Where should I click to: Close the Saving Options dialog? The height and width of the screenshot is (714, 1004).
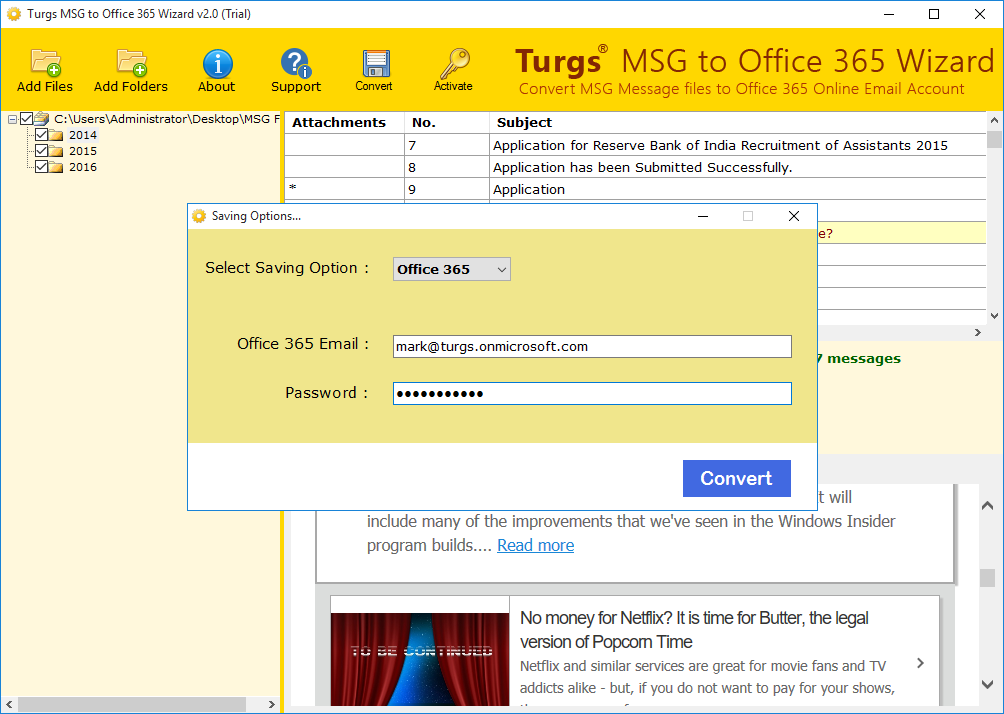click(794, 216)
